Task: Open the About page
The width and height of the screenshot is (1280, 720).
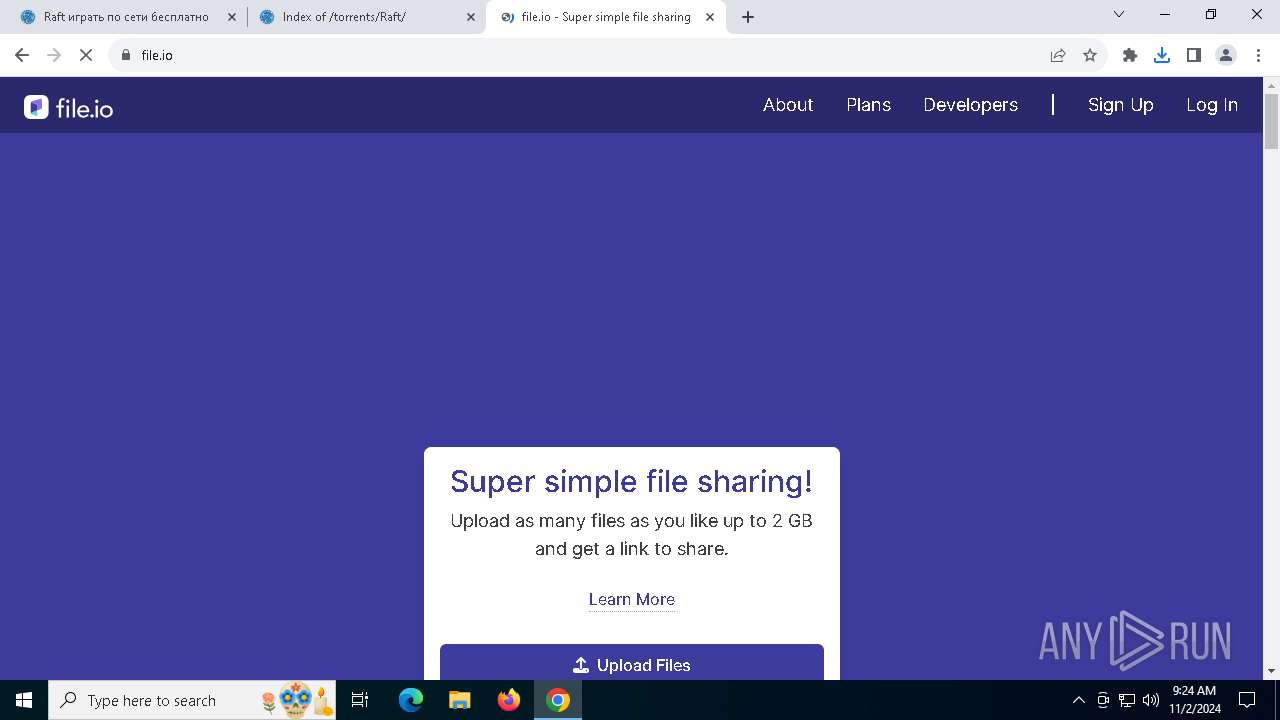Action: (788, 105)
